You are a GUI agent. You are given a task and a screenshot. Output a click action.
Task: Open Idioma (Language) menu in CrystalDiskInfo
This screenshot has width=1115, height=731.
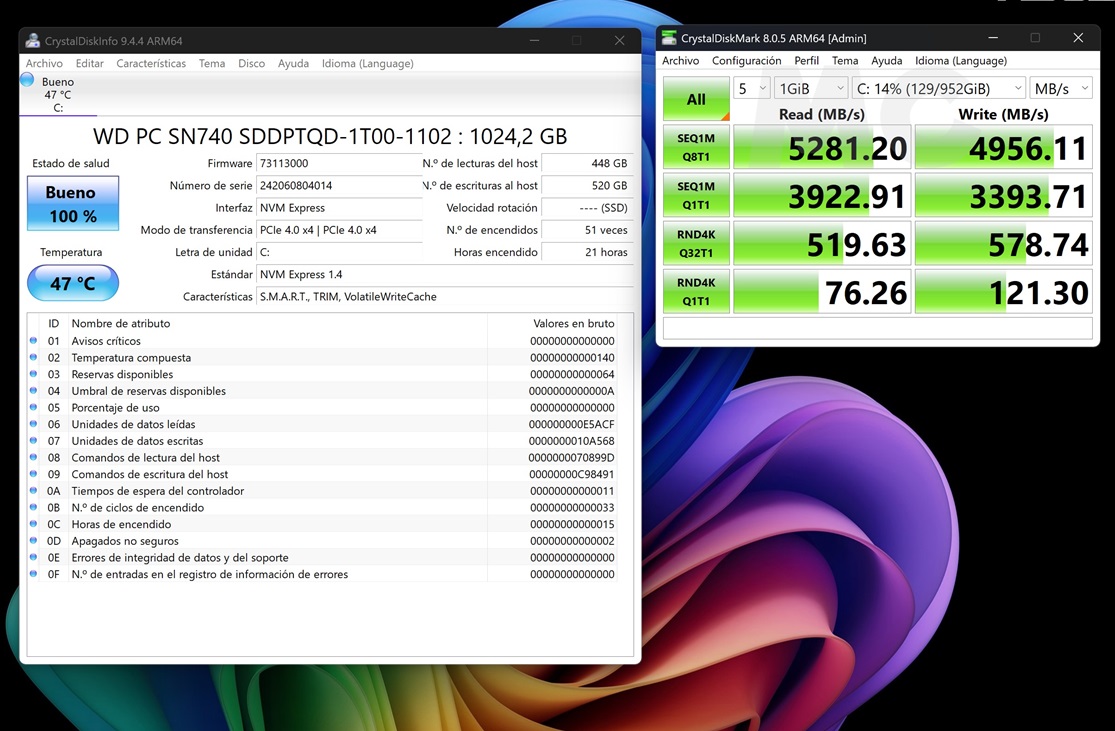pos(367,63)
